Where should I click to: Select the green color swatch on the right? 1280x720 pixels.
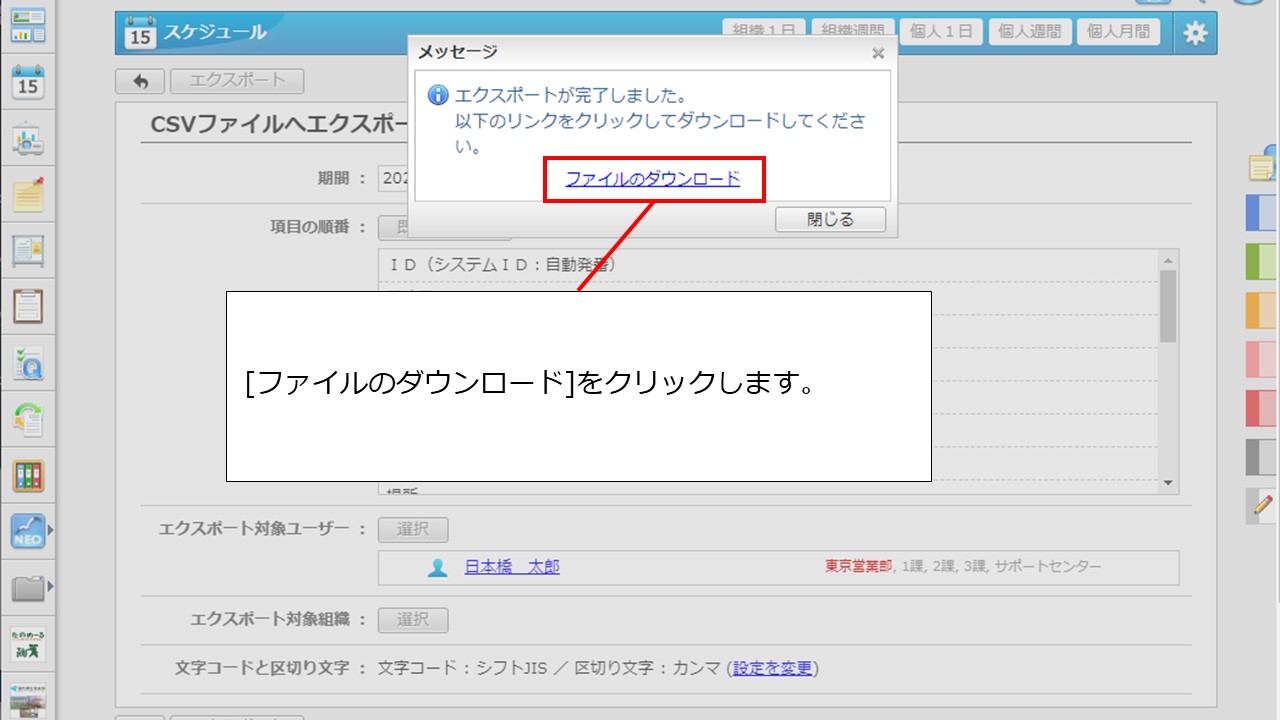point(1262,262)
